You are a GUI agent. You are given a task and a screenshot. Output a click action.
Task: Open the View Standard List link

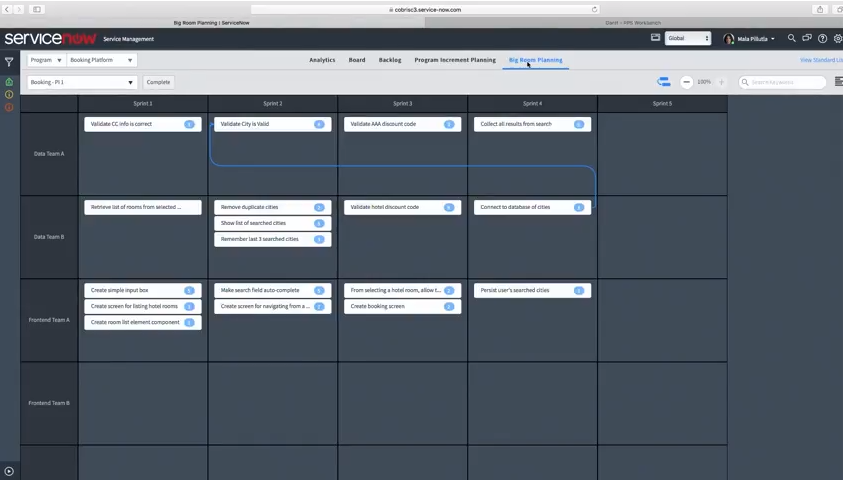click(x=821, y=60)
